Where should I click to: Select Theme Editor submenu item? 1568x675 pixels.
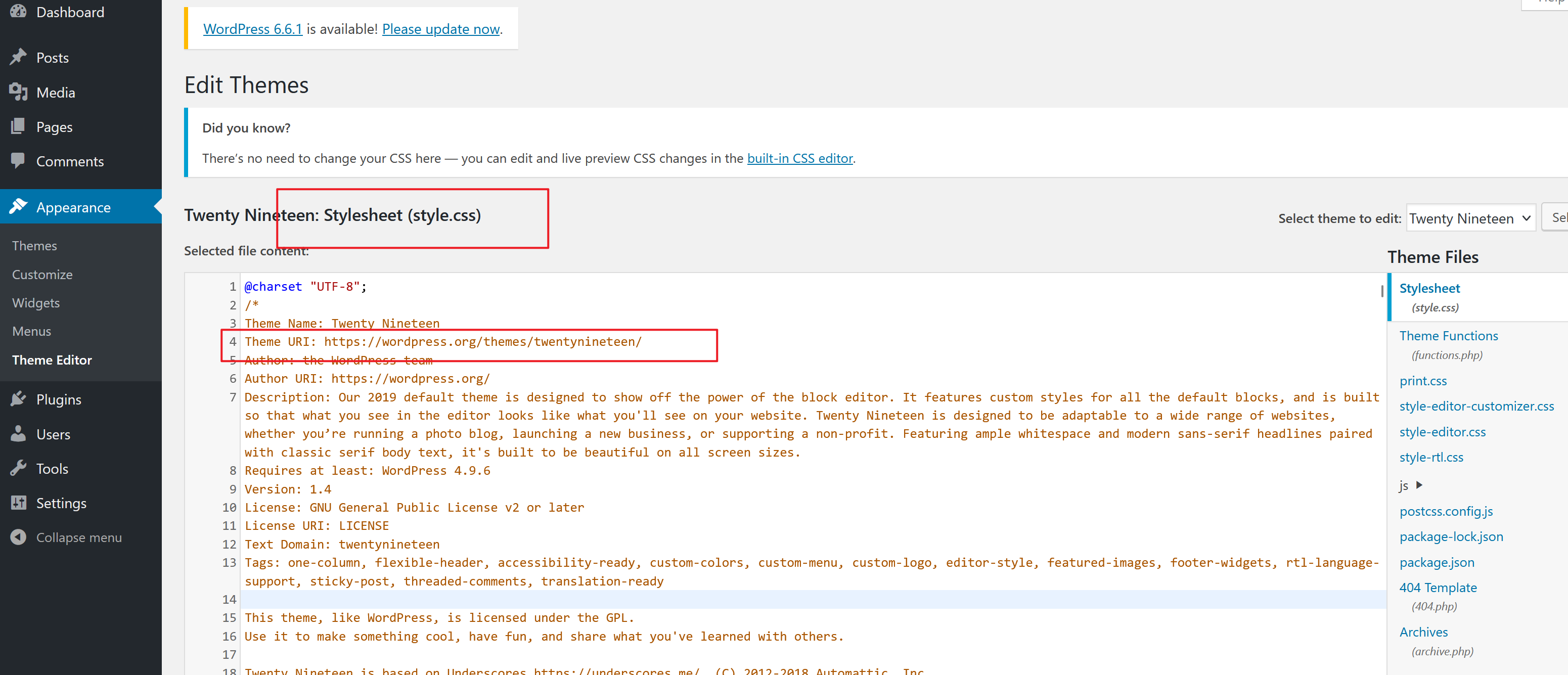click(52, 359)
